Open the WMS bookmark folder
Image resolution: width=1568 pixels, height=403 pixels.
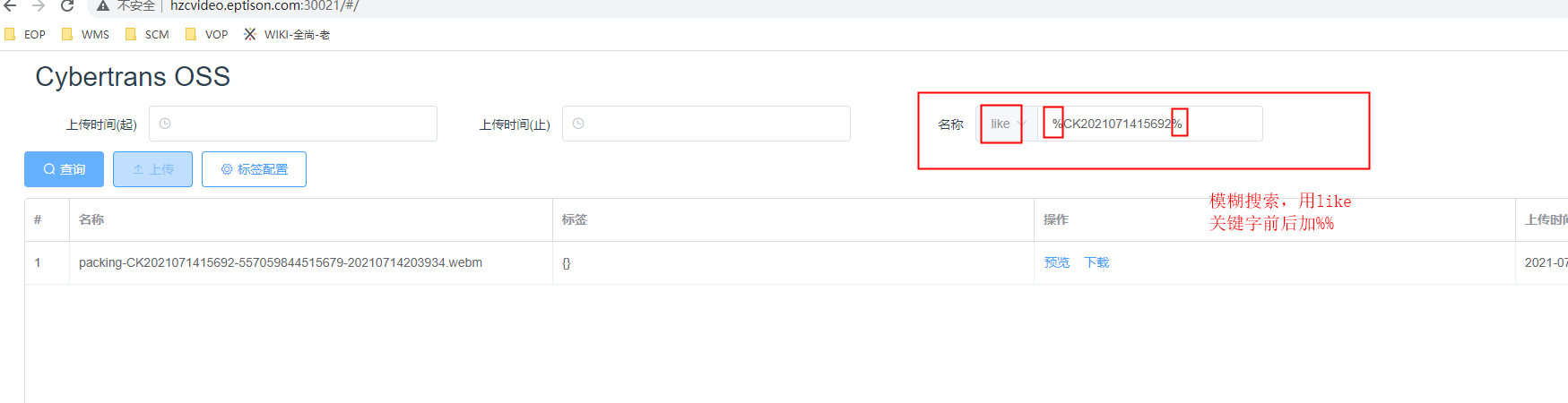point(86,35)
